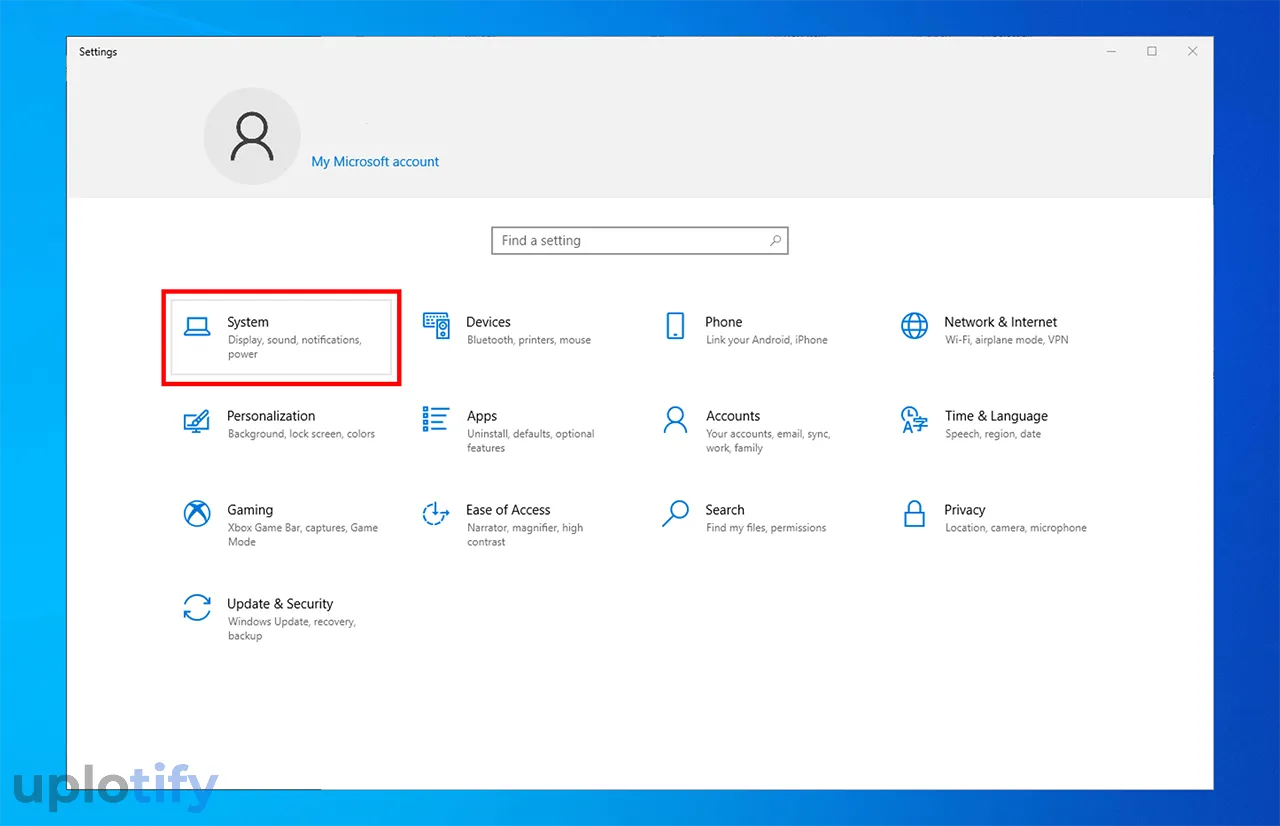Screen dimensions: 1280x826
Task: Open the System settings title
Action: pyautogui.click(x=248, y=322)
